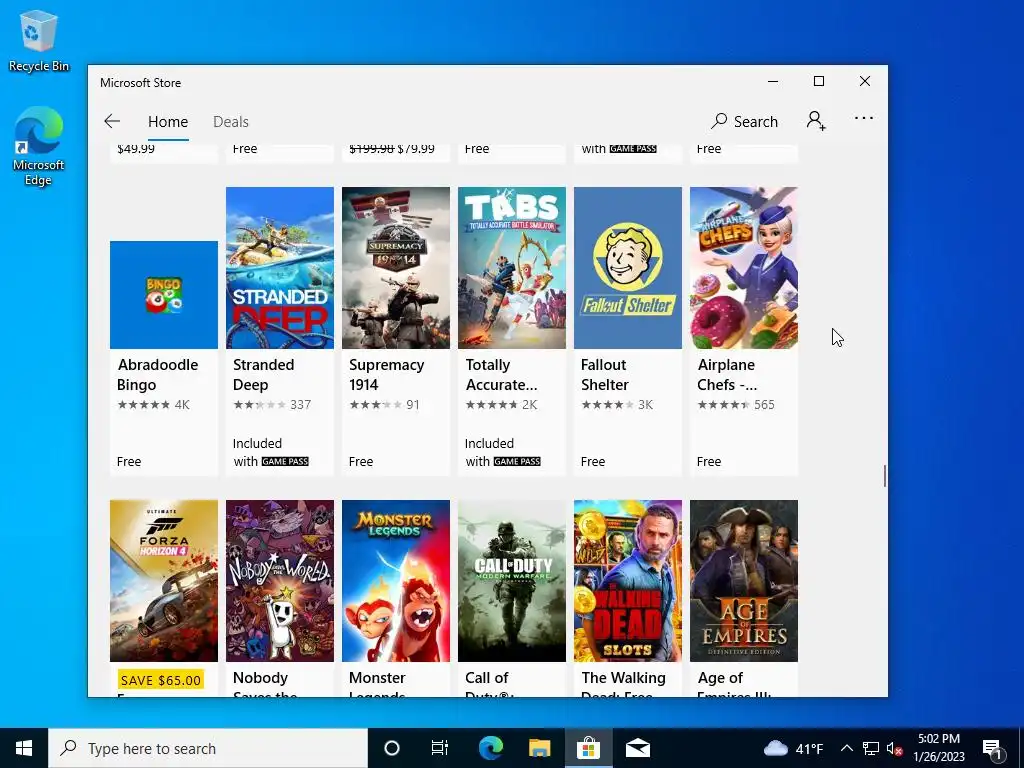Image resolution: width=1024 pixels, height=768 pixels.
Task: Open Microsoft Edge desktop shortcut
Action: [x=39, y=147]
